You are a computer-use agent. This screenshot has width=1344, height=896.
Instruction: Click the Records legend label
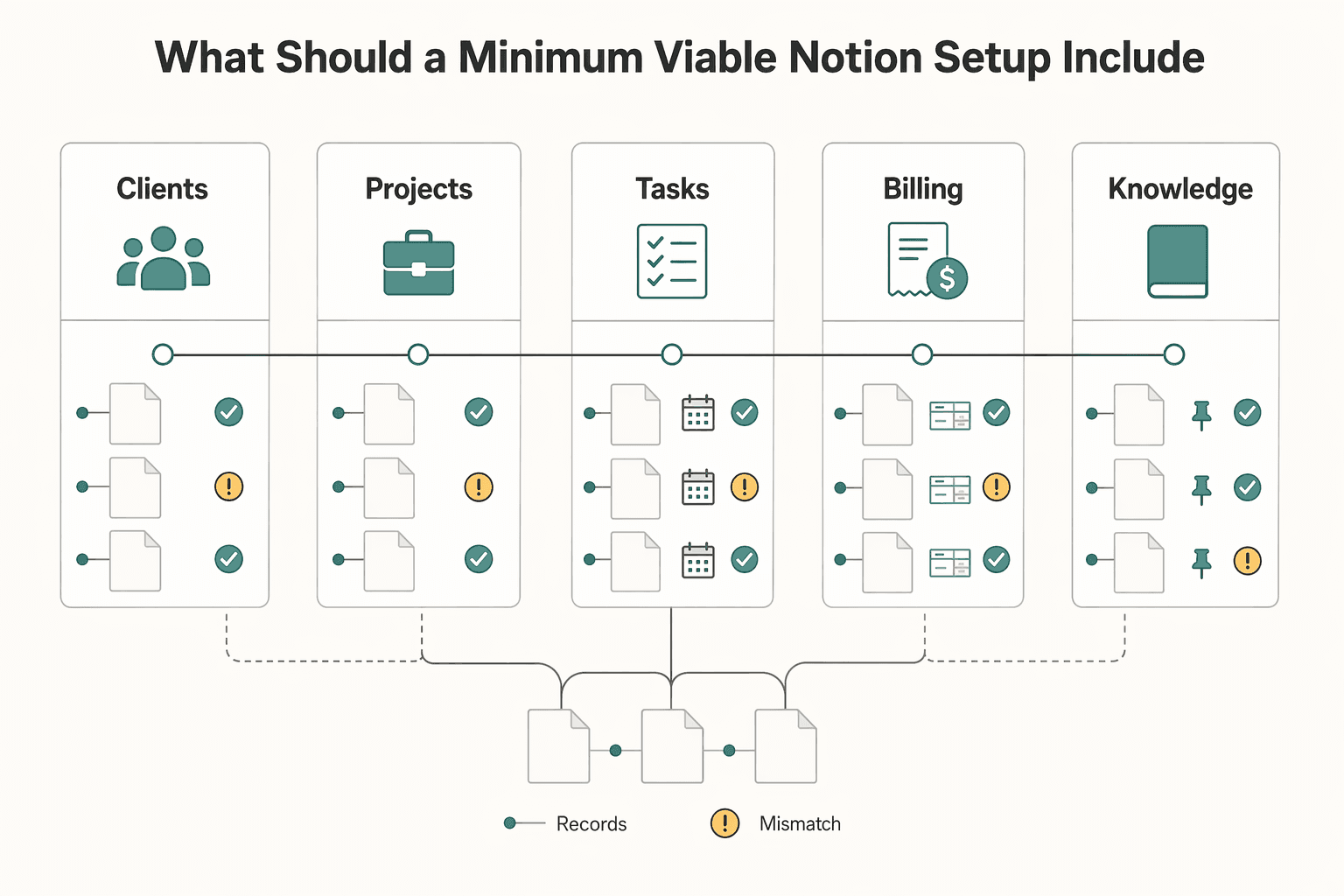click(x=591, y=824)
